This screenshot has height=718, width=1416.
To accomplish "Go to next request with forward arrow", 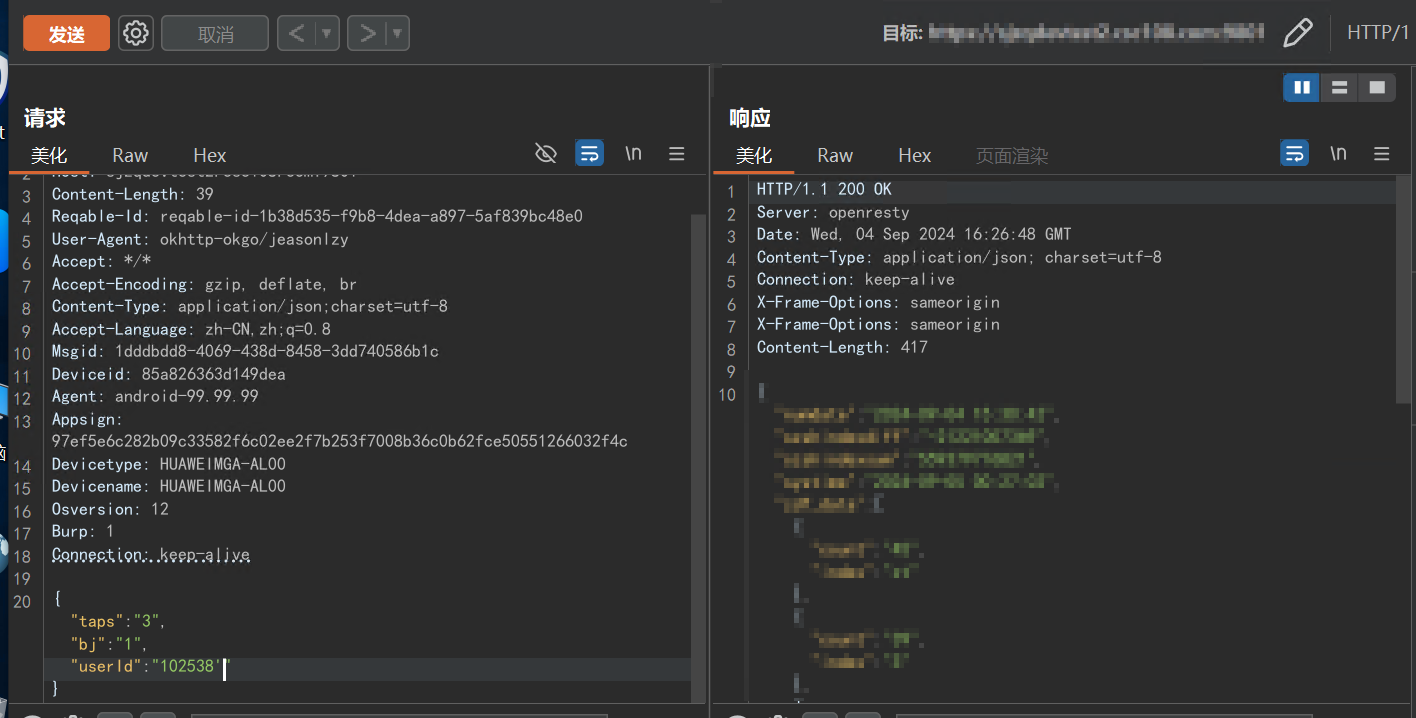I will [367, 34].
